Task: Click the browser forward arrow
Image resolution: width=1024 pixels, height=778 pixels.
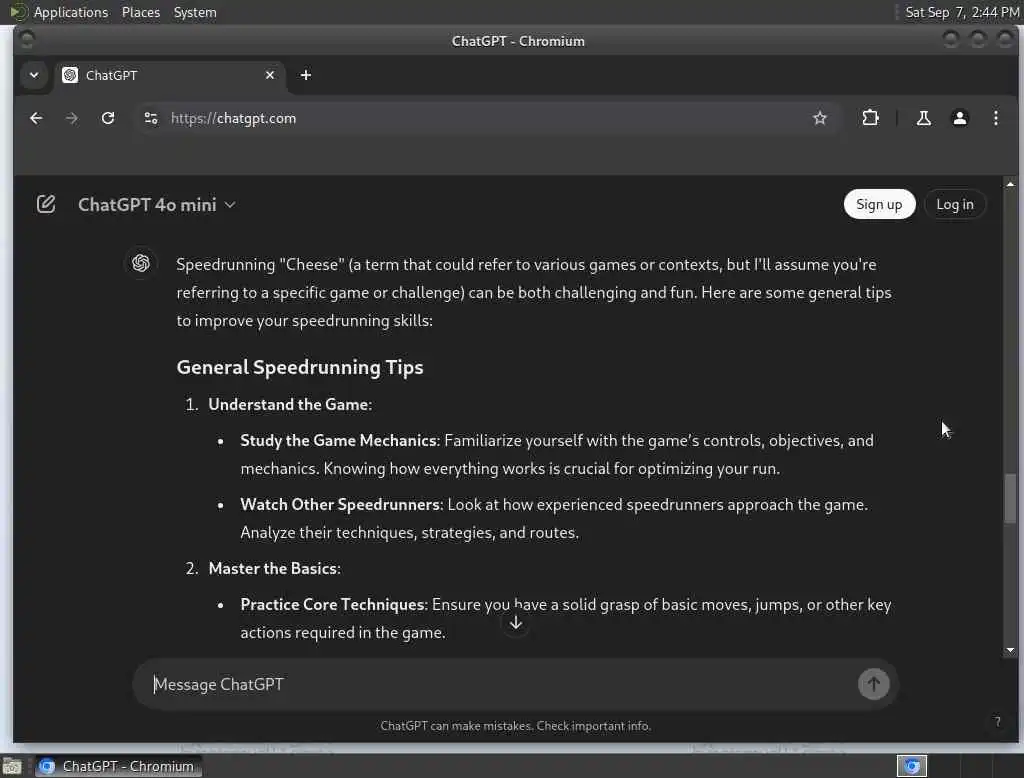Action: 72,118
